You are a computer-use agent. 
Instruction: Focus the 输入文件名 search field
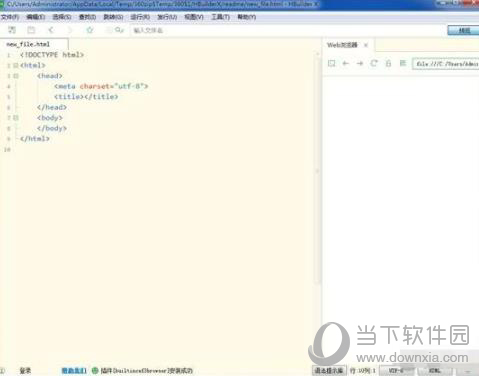(x=287, y=30)
